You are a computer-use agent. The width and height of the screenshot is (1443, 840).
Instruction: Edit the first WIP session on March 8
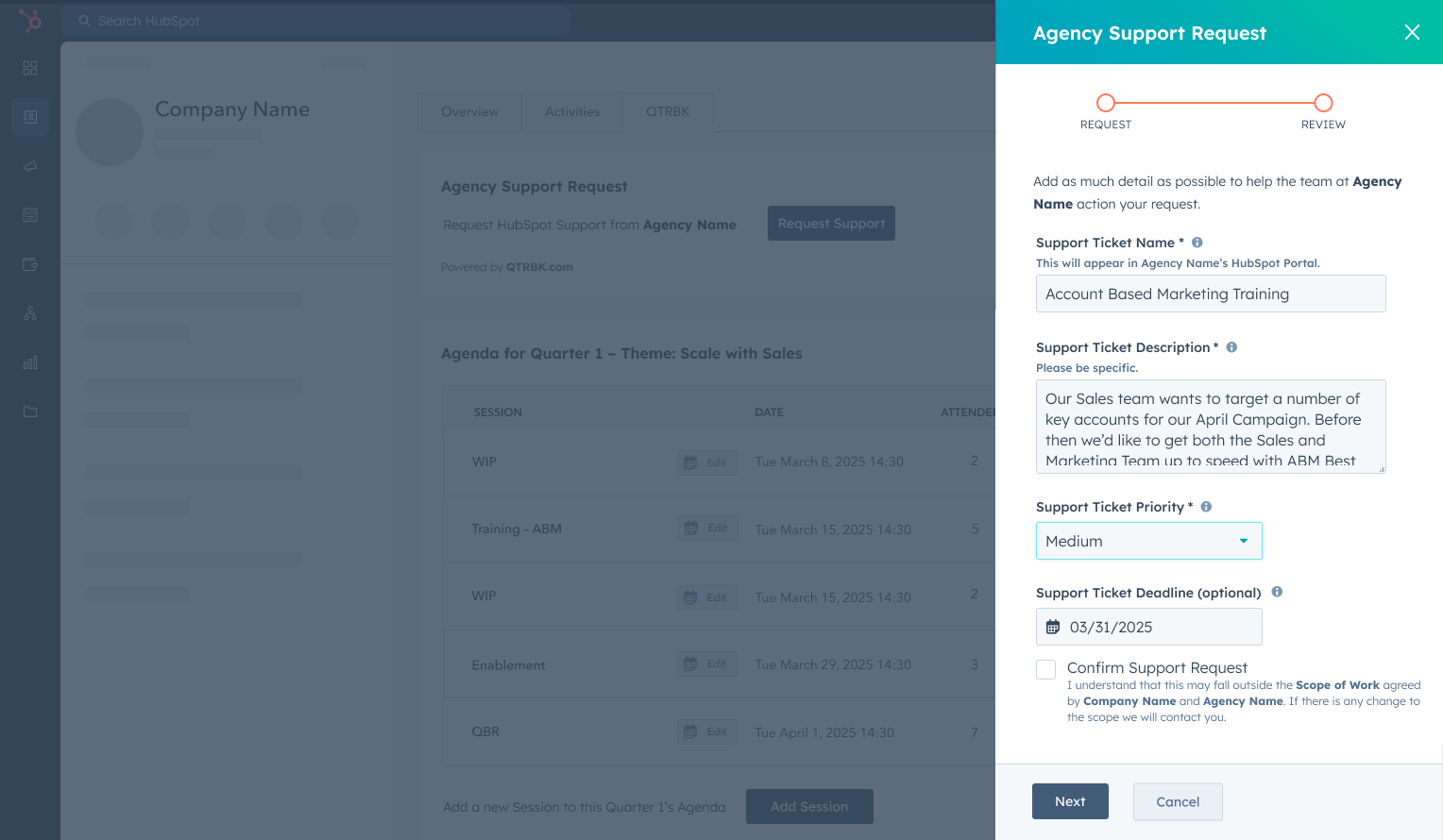(x=707, y=462)
